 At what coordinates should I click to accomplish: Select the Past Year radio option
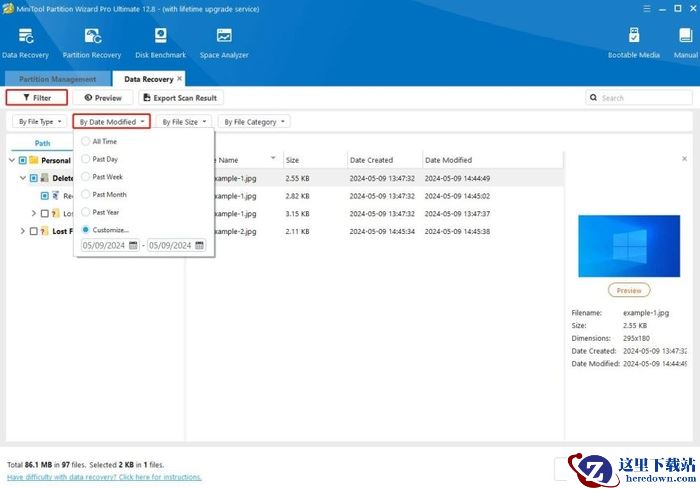(86, 212)
